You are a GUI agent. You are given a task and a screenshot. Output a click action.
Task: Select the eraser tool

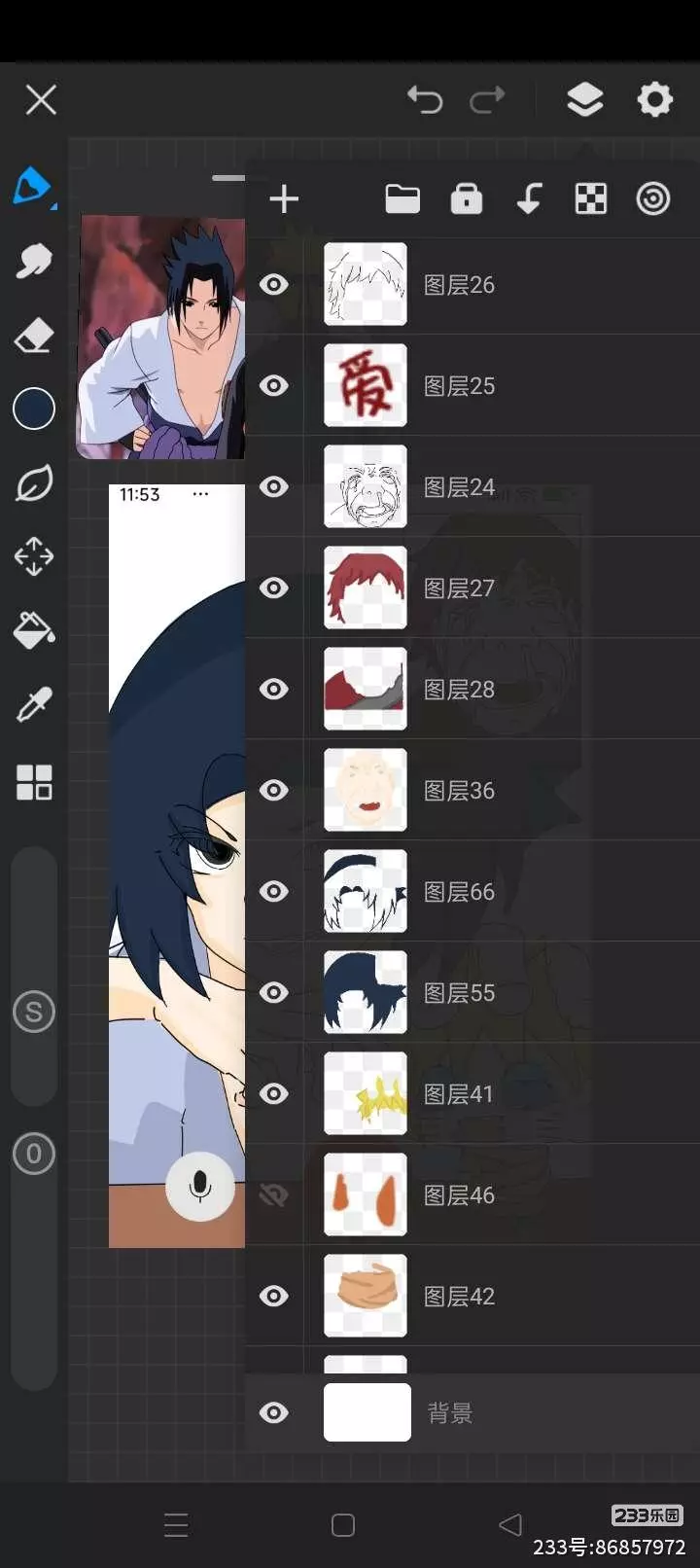click(34, 336)
